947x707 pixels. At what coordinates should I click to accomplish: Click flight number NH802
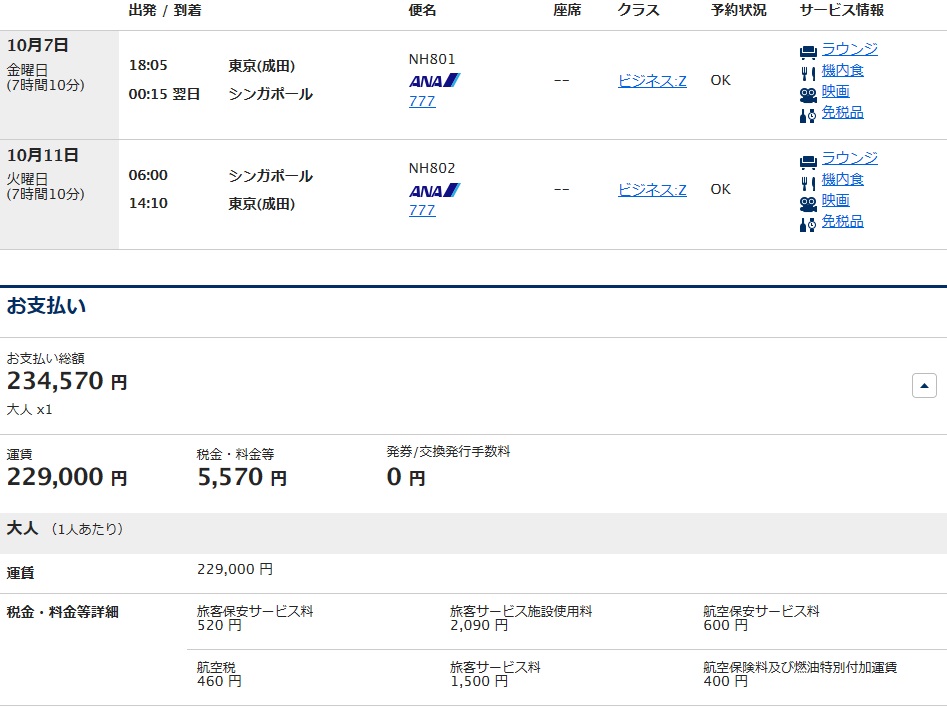coord(432,168)
